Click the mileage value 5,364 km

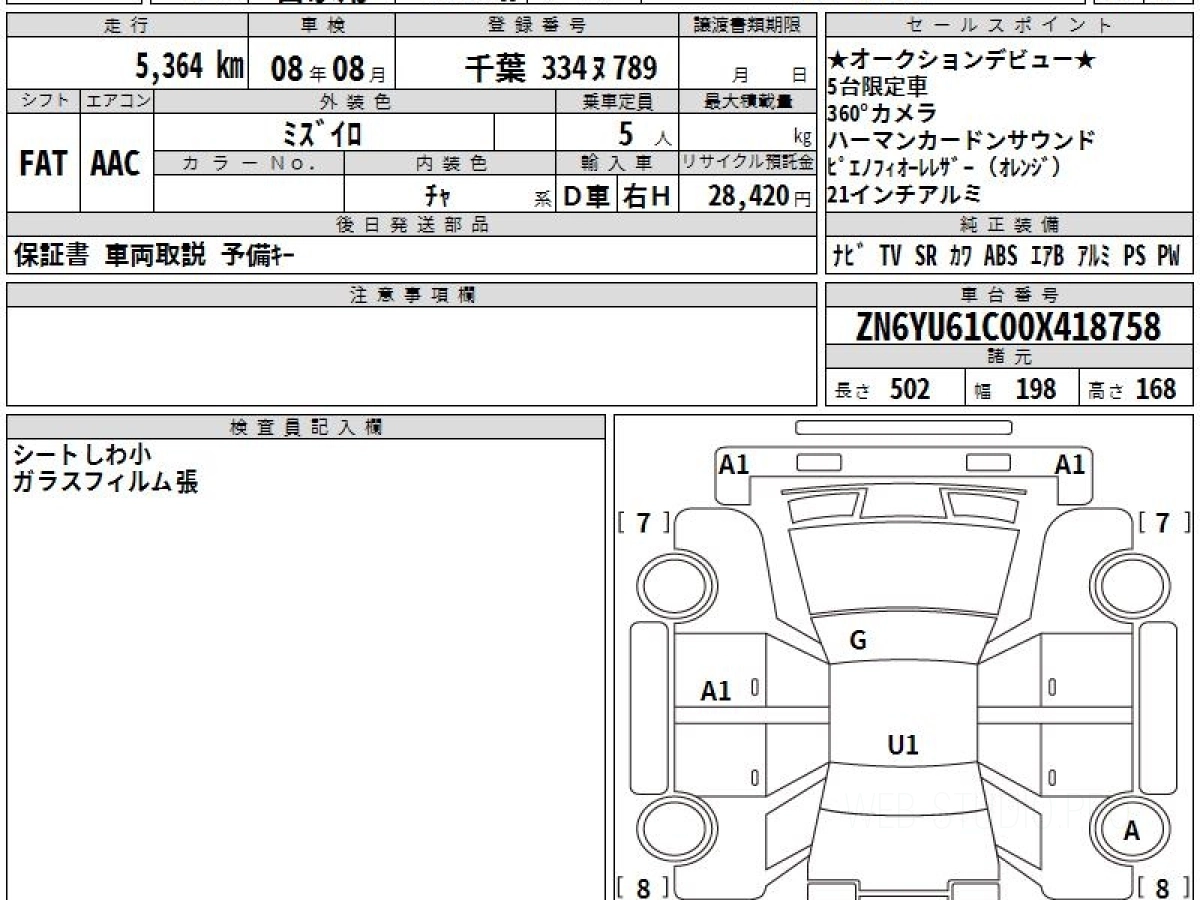[x=190, y=67]
